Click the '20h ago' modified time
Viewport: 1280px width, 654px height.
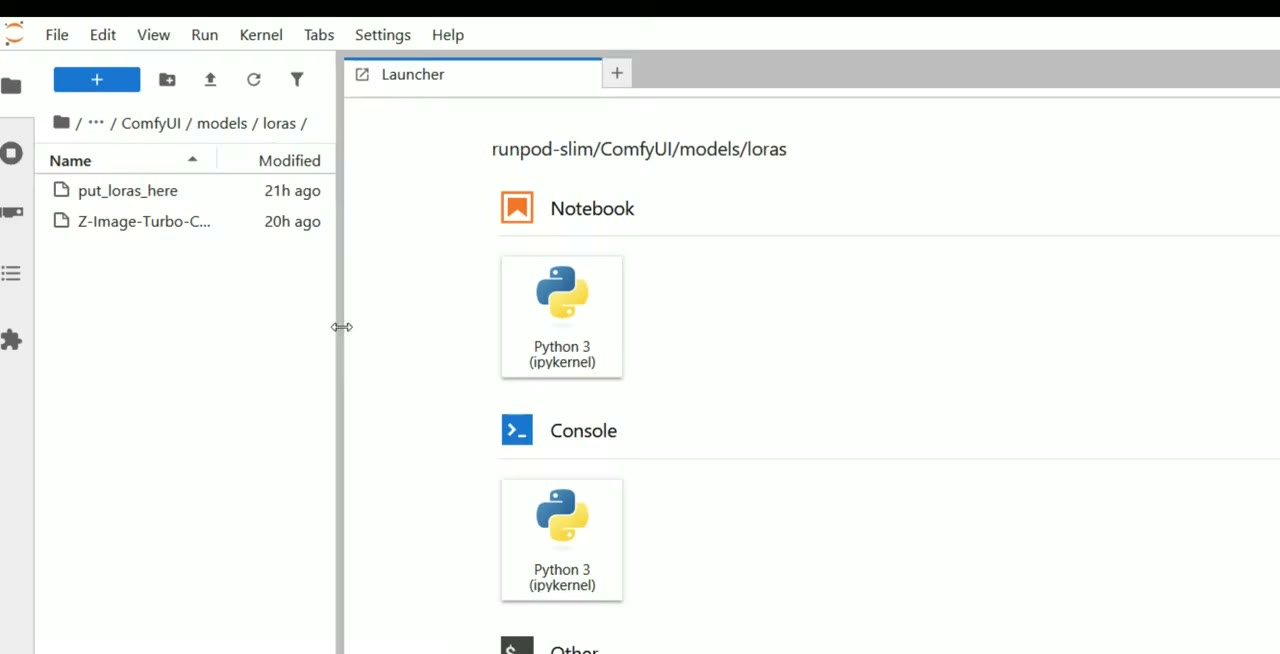292,221
